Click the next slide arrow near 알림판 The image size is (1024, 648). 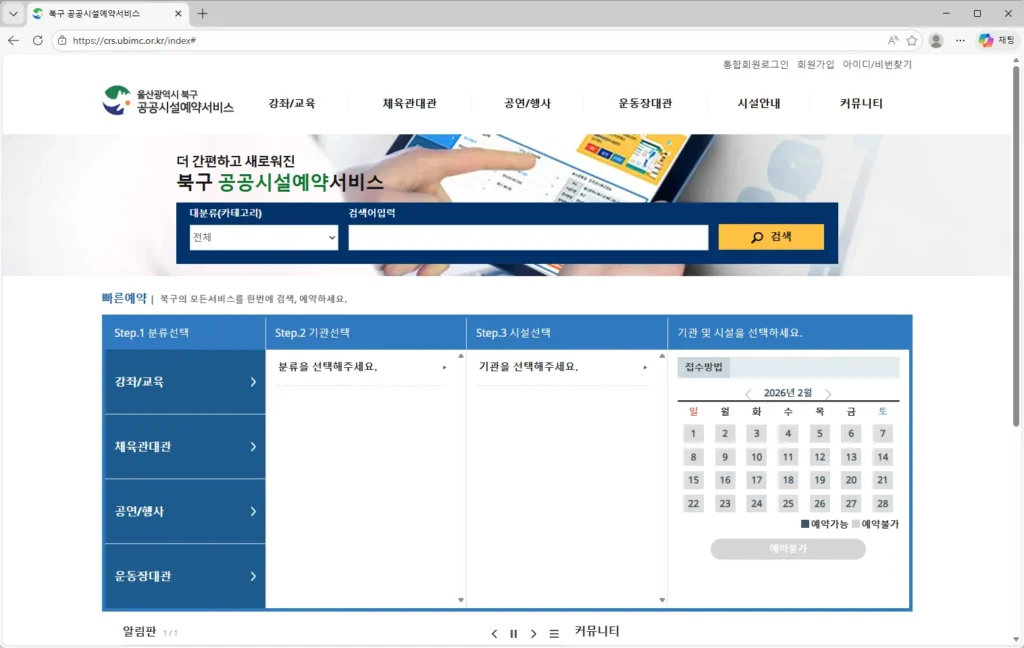pos(533,633)
